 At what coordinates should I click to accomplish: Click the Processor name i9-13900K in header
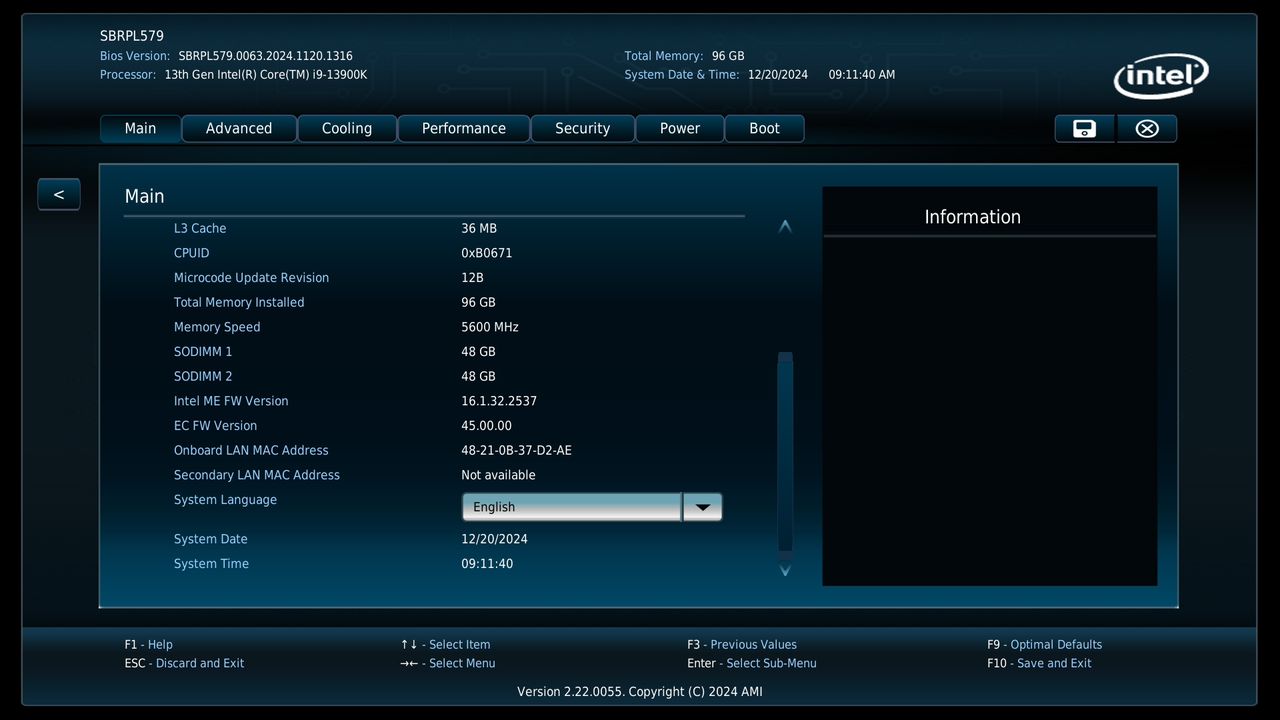point(266,75)
